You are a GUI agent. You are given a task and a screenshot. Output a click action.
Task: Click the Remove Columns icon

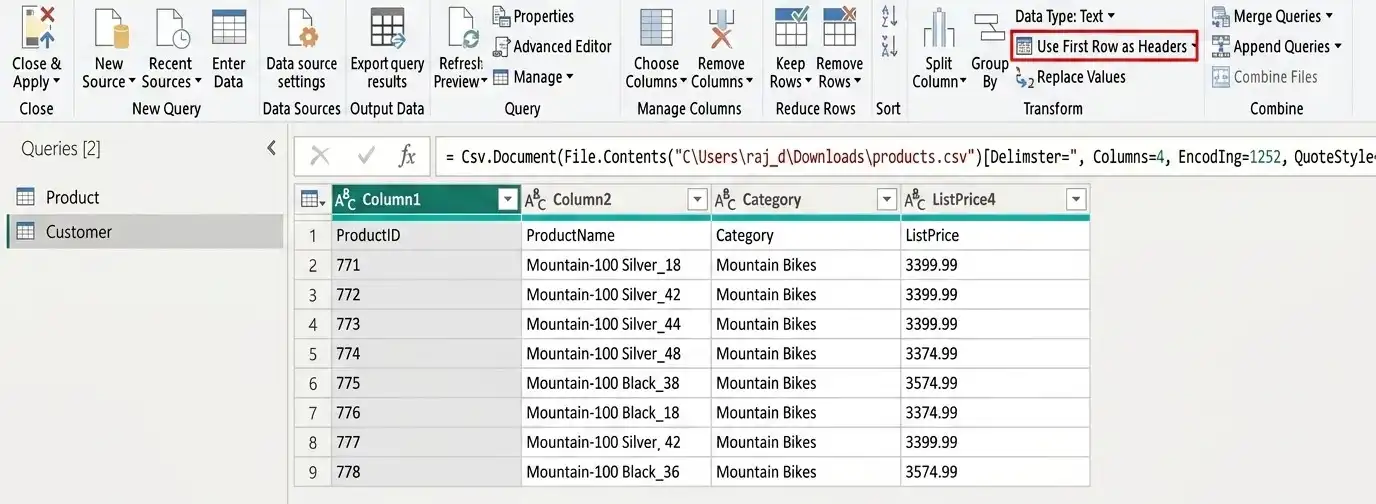(x=721, y=28)
